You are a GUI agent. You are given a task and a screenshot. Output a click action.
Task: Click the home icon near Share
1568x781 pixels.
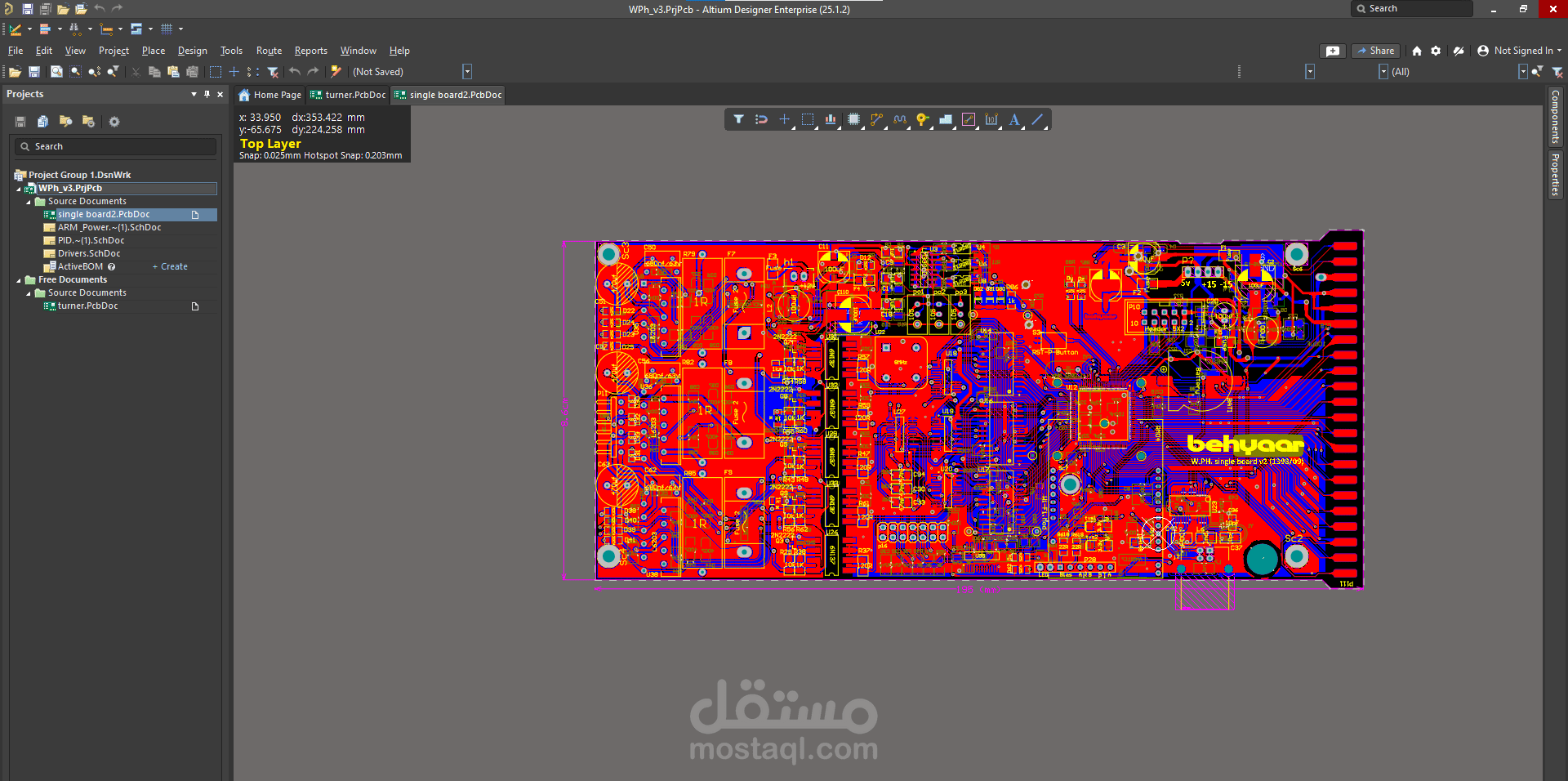tap(1417, 51)
